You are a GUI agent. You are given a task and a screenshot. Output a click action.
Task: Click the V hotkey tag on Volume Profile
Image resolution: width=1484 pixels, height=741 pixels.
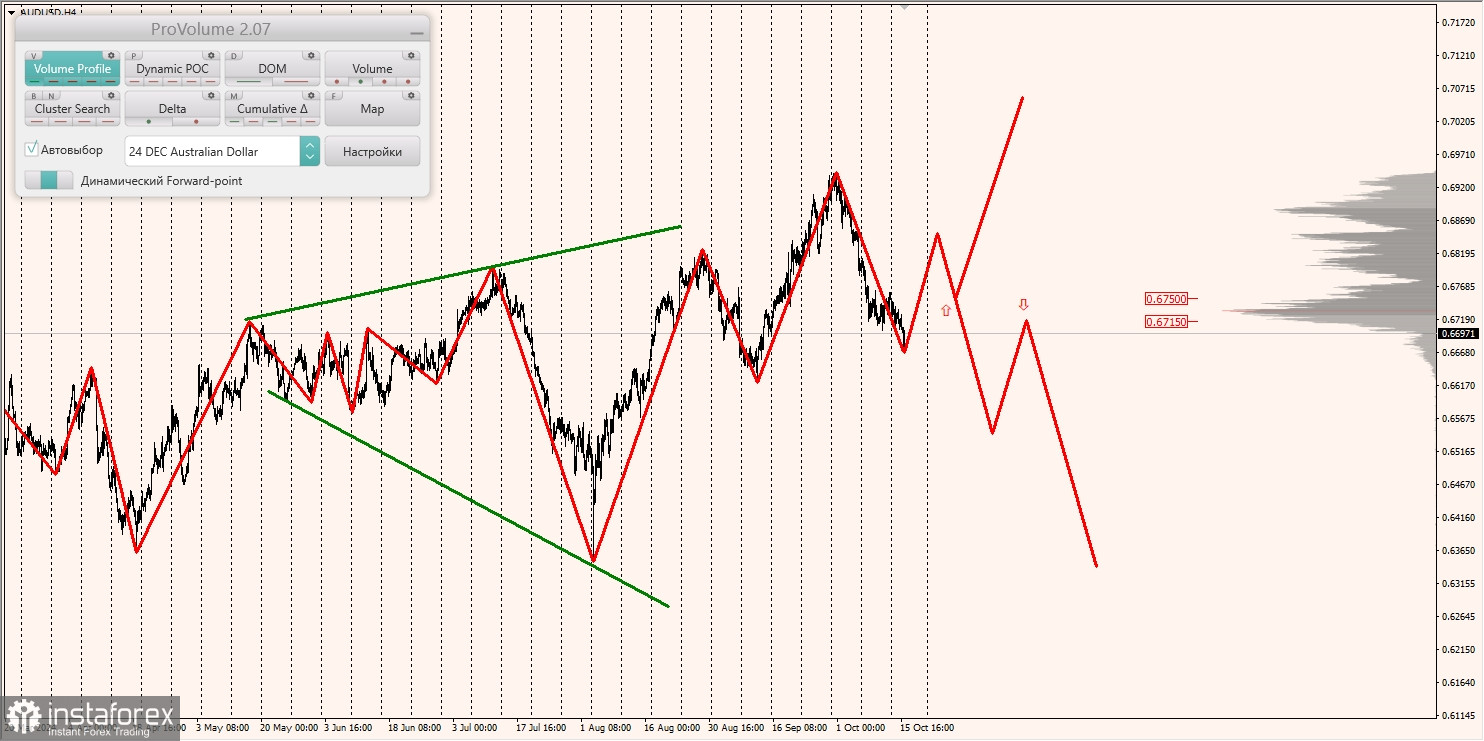34,56
